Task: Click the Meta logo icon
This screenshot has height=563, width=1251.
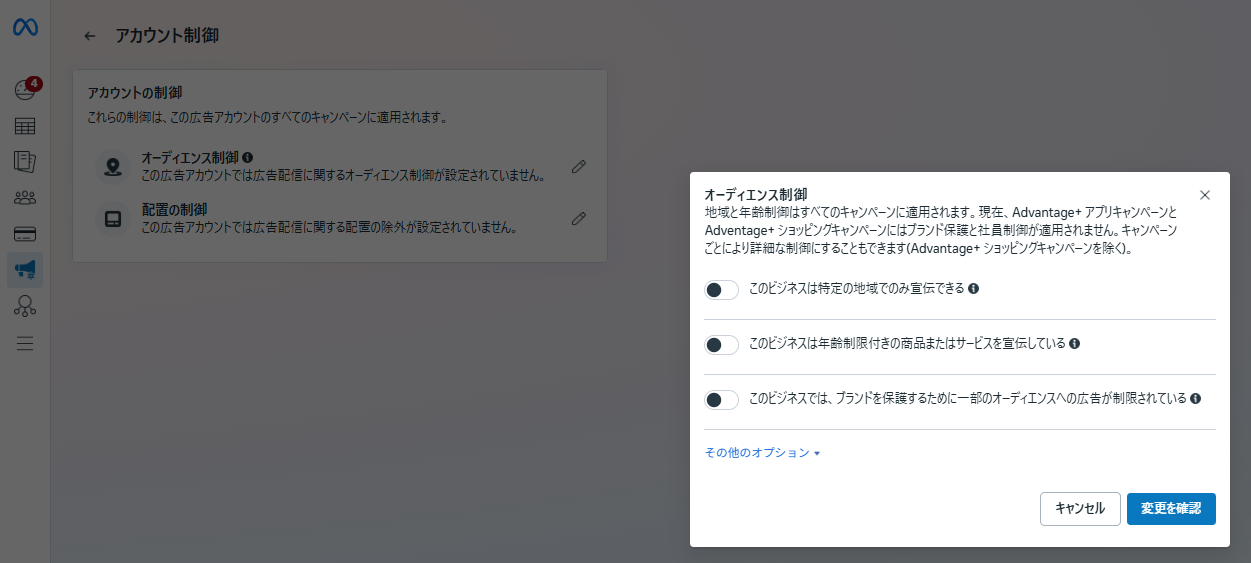Action: (25, 28)
